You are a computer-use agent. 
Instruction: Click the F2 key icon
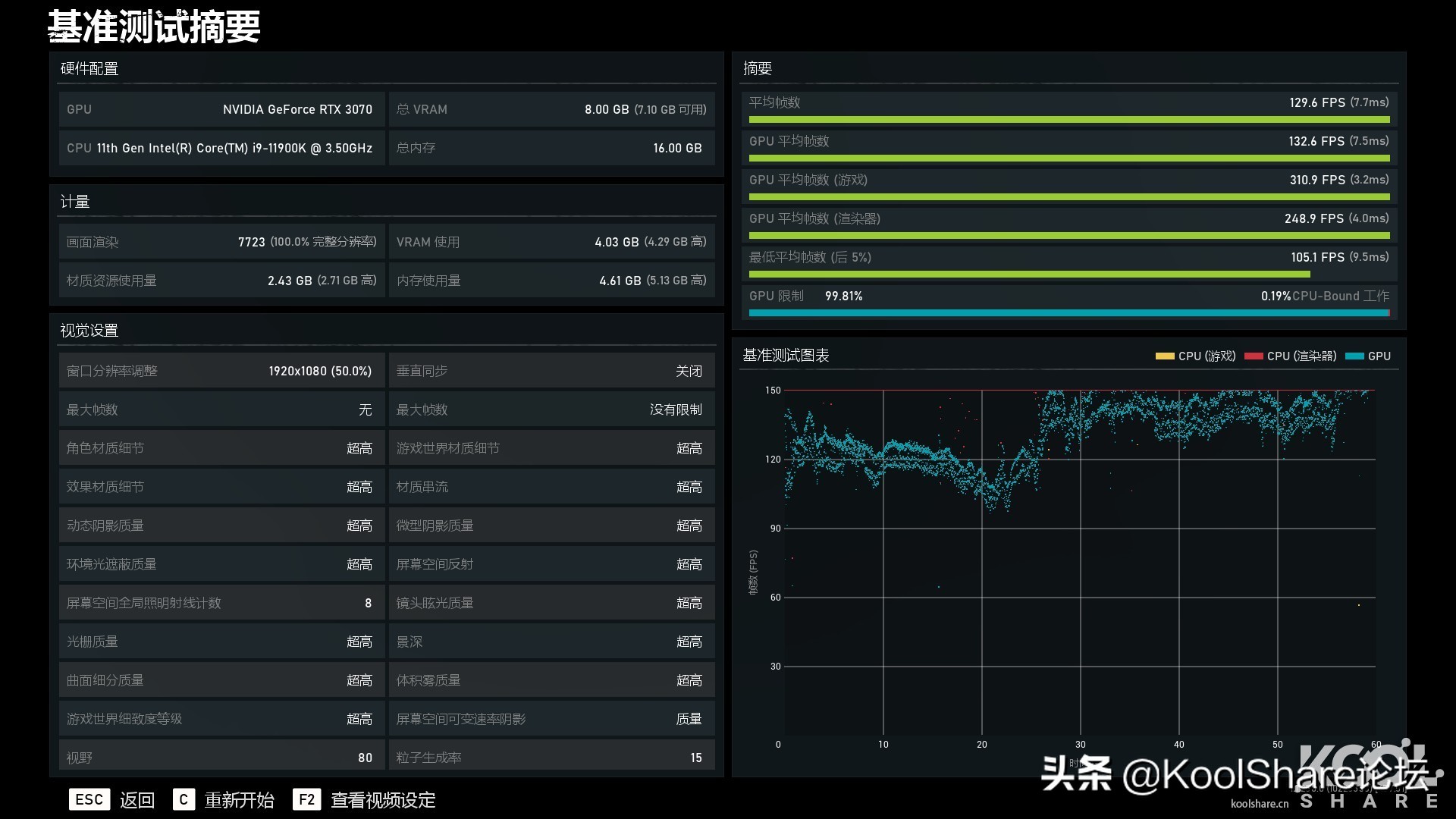point(306,799)
